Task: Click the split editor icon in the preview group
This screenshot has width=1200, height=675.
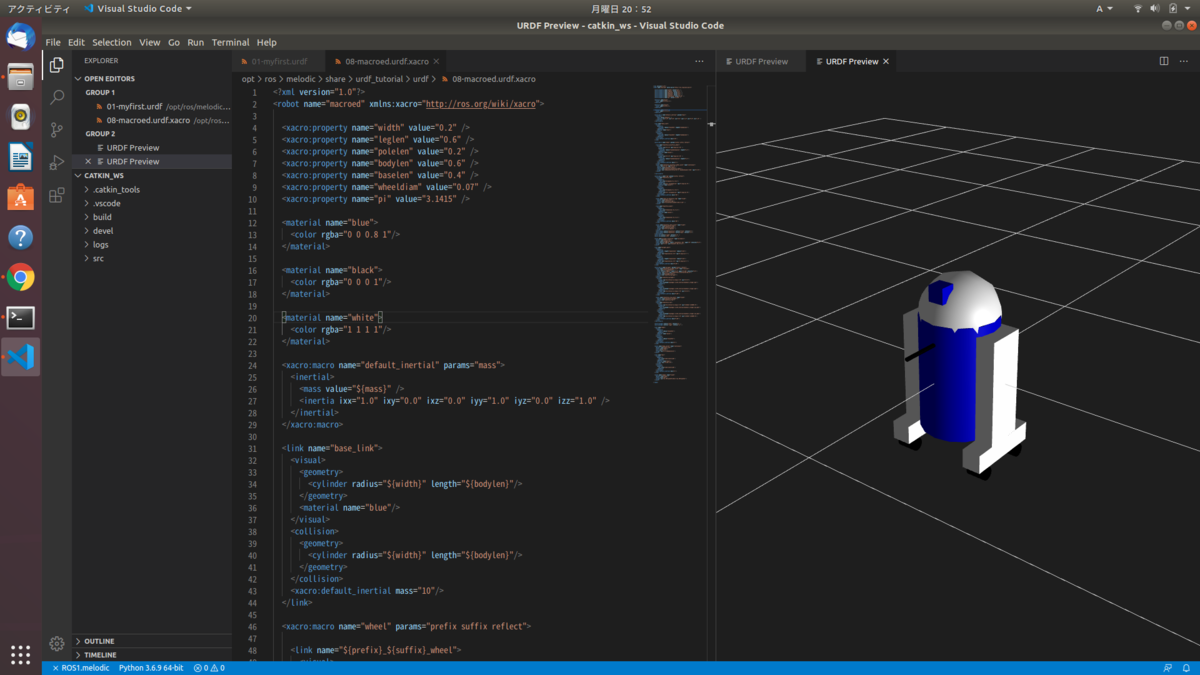Action: 1164,61
